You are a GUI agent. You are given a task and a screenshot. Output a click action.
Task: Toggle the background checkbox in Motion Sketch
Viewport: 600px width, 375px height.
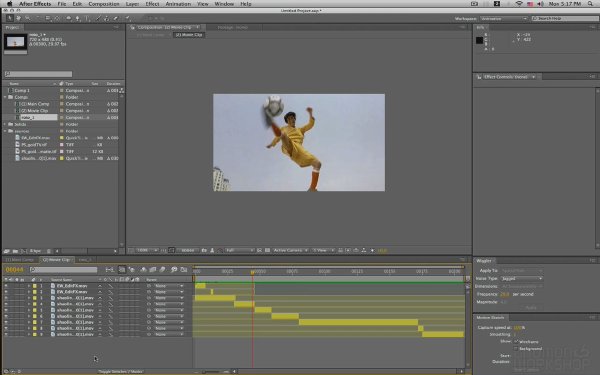click(516, 349)
